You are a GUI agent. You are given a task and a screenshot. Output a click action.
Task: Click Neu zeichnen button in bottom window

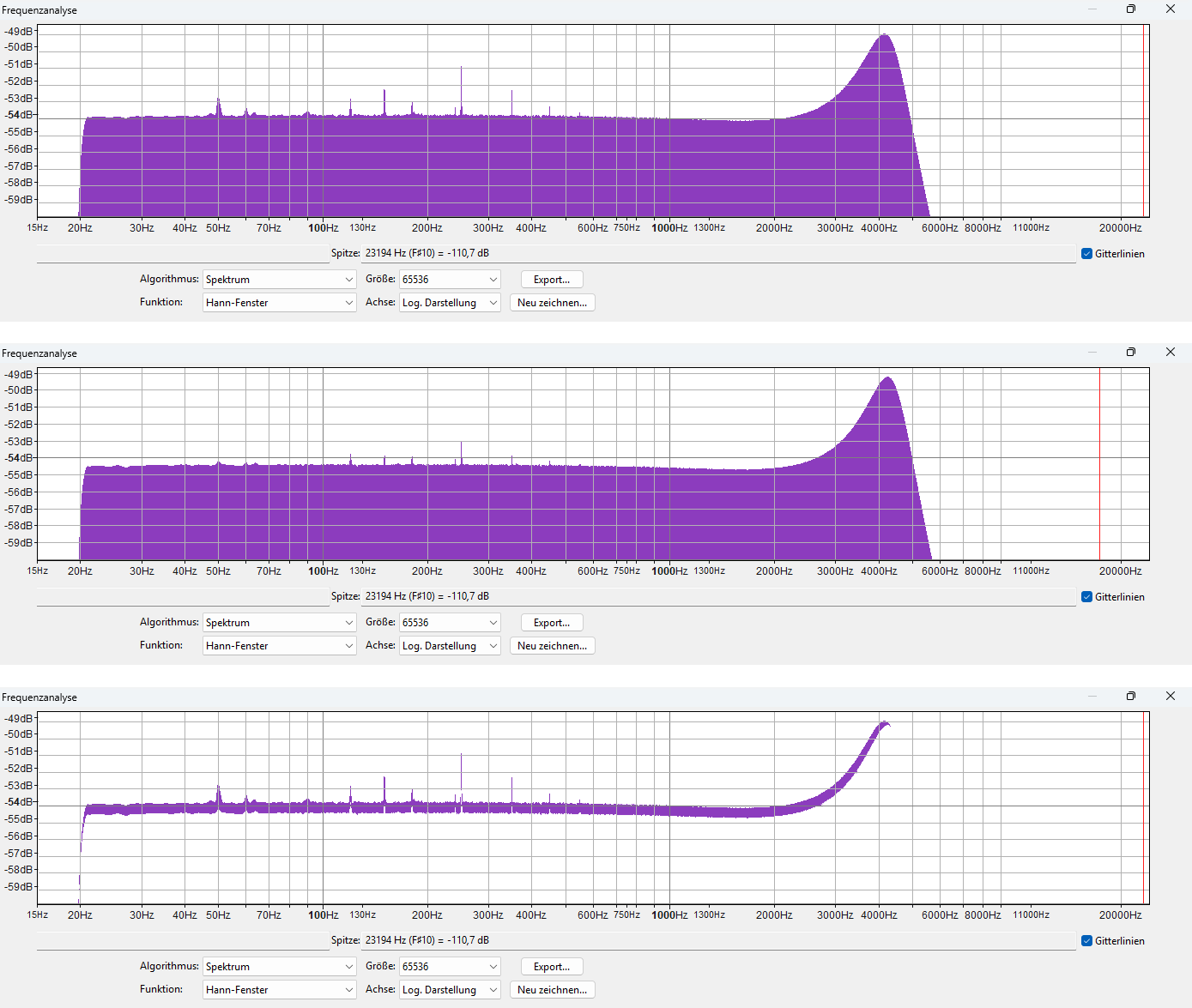click(552, 990)
